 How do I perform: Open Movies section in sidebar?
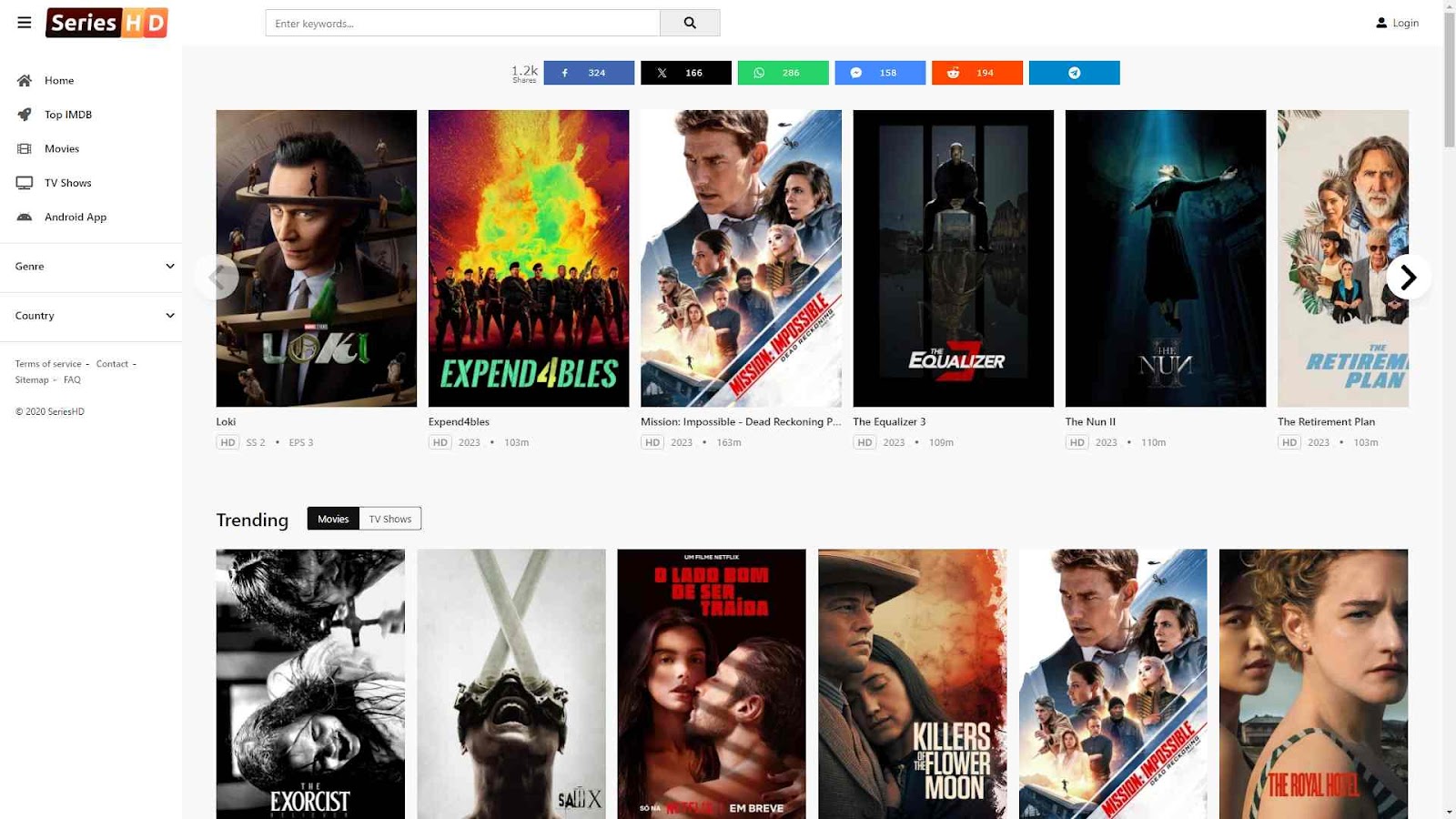coord(62,148)
